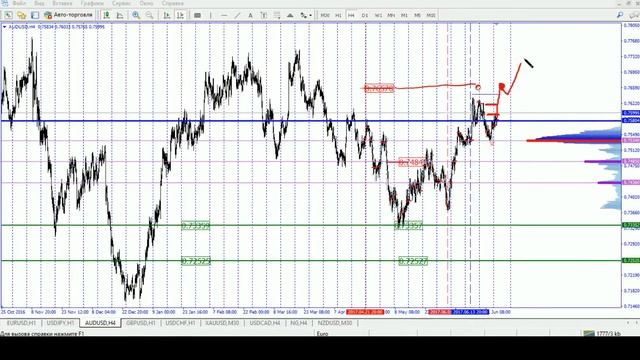Image resolution: width=640 pixels, height=360 pixels.
Task: Switch timeframe to M5
Action: [x=417, y=15]
